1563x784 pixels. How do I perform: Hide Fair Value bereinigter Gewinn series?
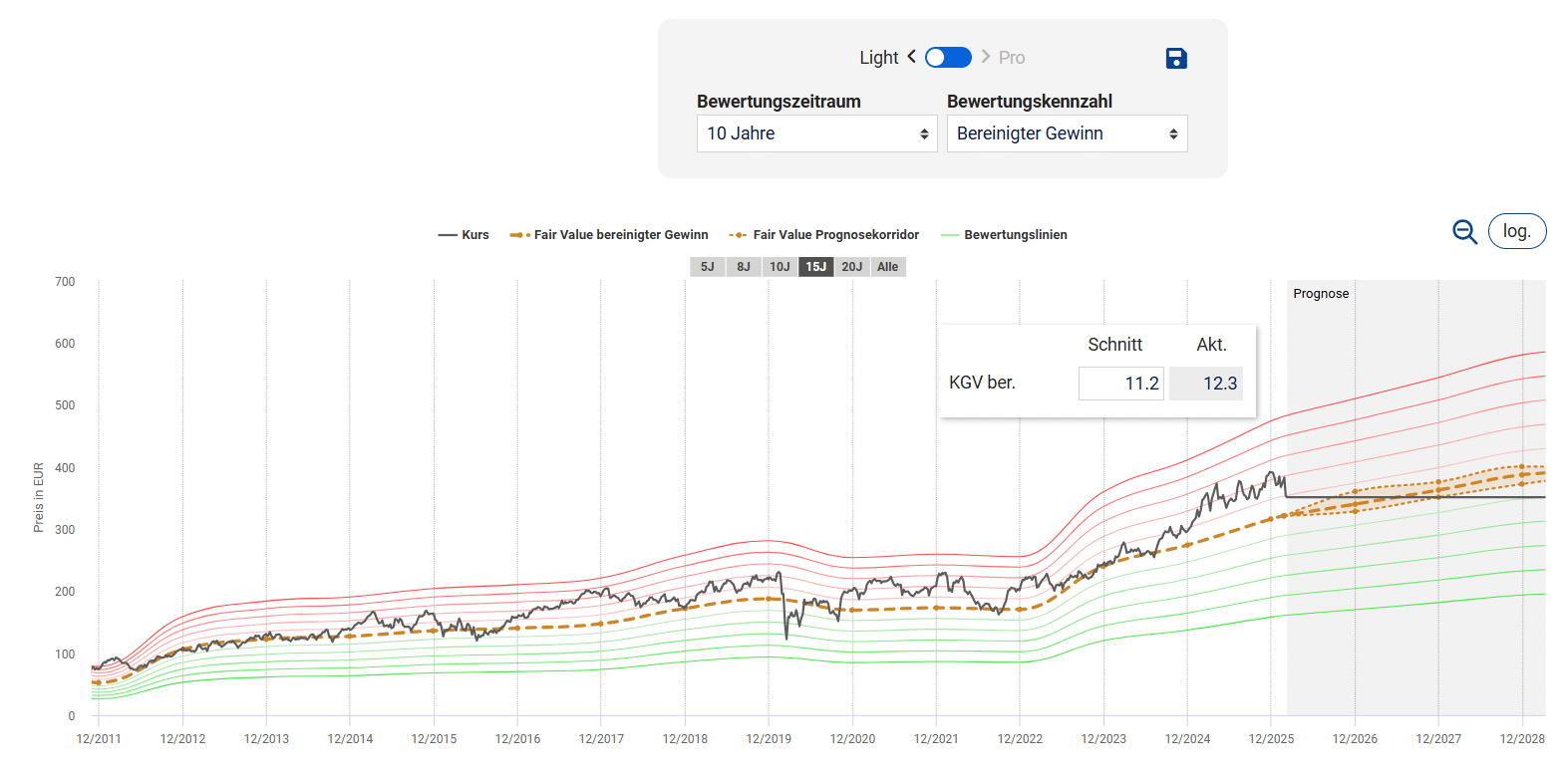(608, 235)
